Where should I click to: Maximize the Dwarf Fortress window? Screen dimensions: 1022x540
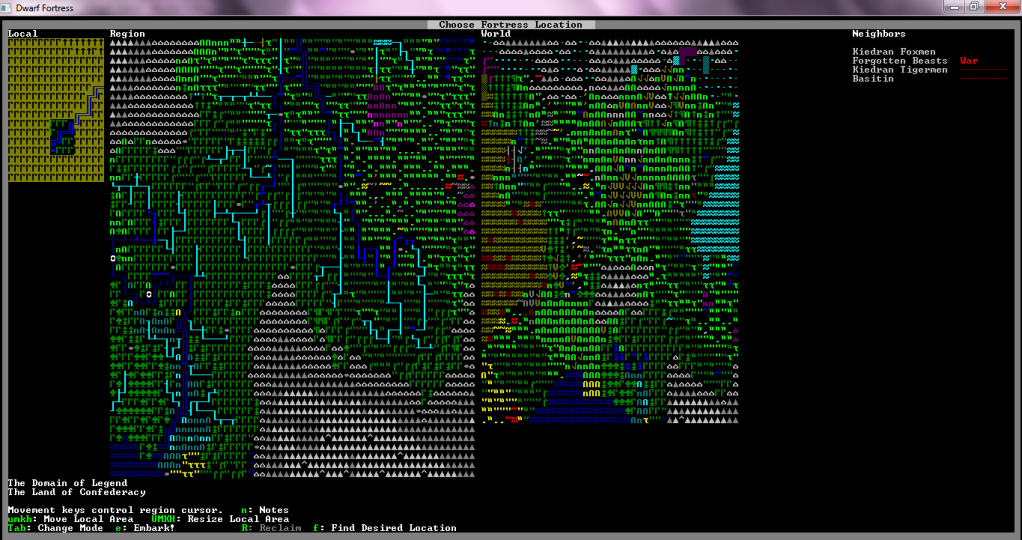click(x=974, y=7)
